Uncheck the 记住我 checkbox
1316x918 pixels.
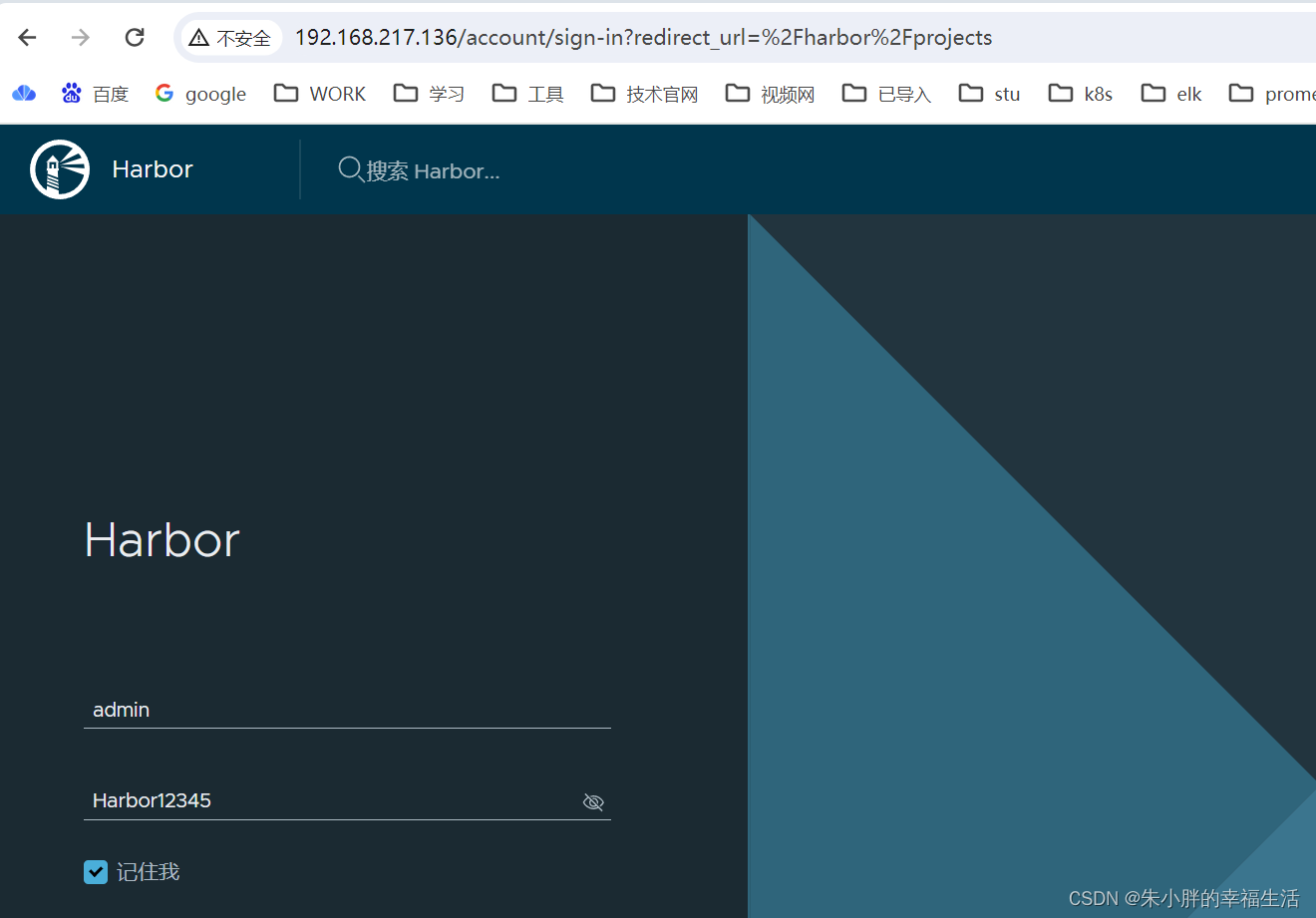coord(96,872)
